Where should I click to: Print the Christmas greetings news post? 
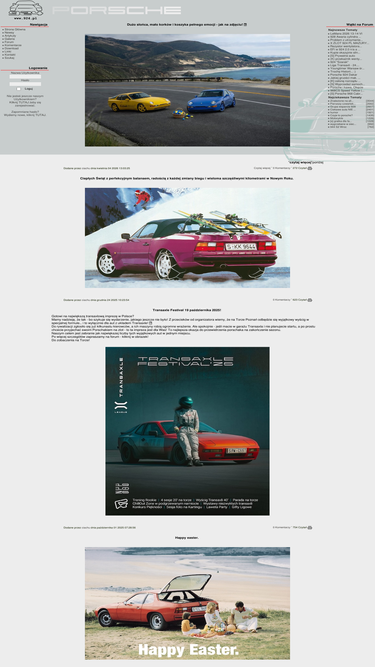310,300
